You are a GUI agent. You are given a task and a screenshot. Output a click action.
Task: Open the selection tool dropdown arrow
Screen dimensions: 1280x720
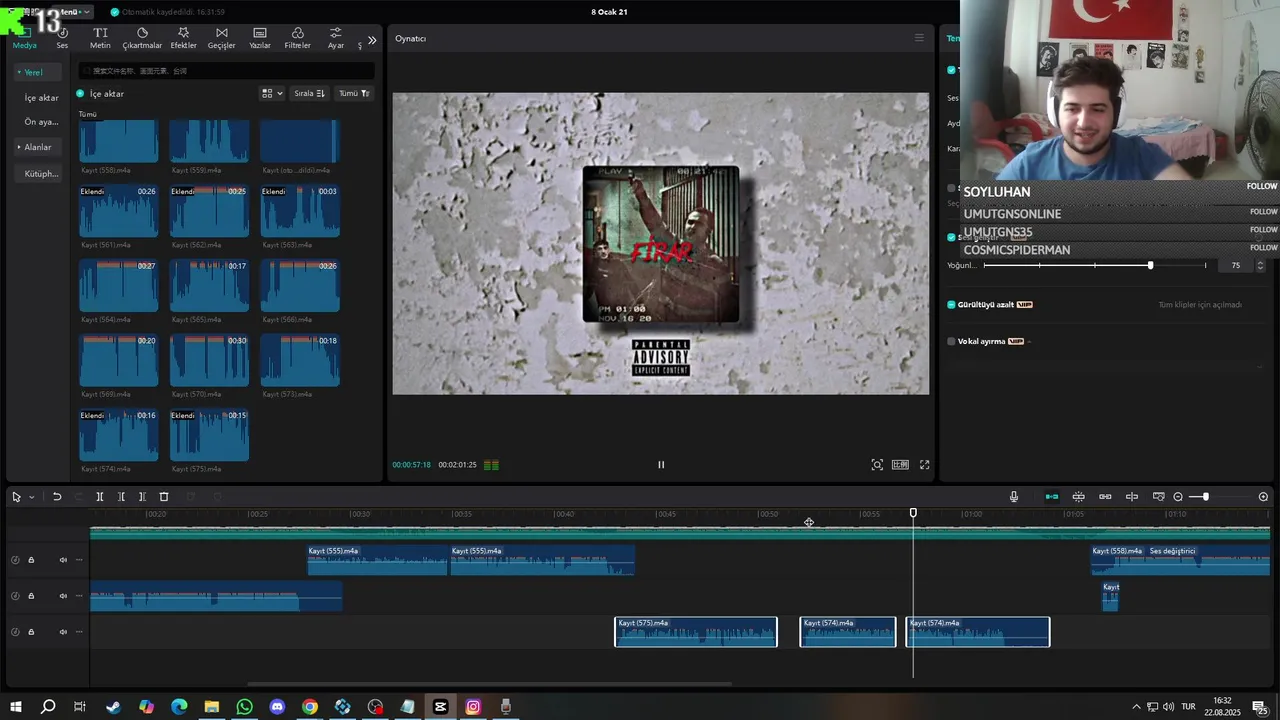pyautogui.click(x=31, y=497)
